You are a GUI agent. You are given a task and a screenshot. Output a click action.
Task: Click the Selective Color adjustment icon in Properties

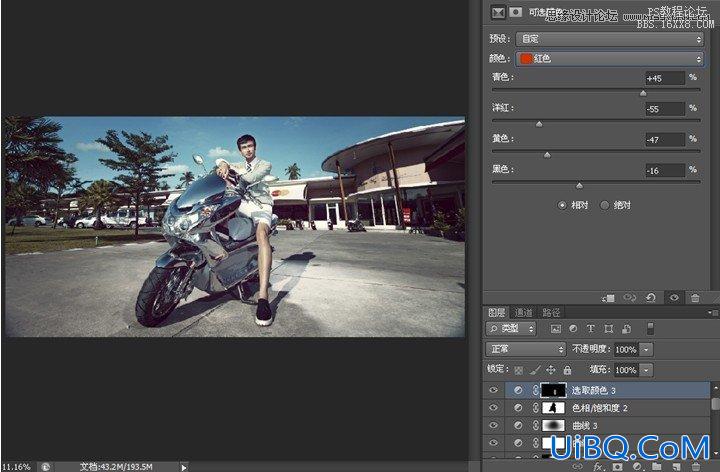(498, 12)
